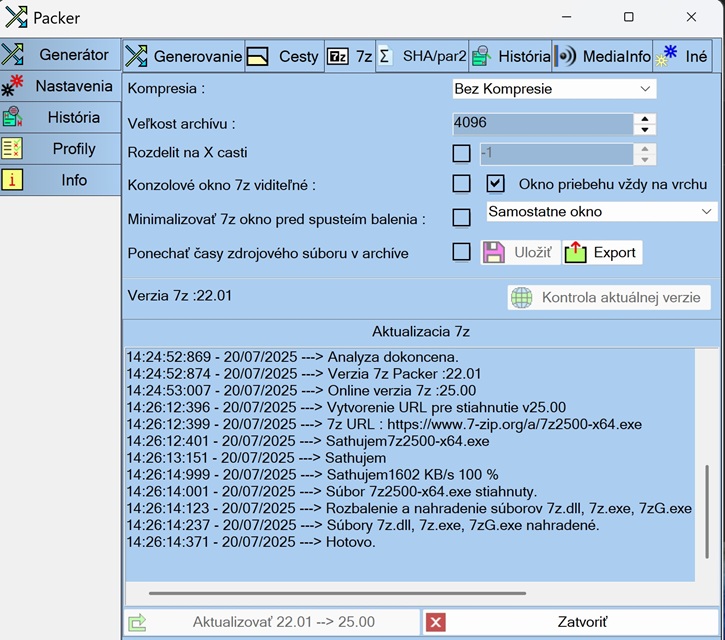Click the MediaInfo speaker icon
The image size is (725, 640).
pos(565,56)
